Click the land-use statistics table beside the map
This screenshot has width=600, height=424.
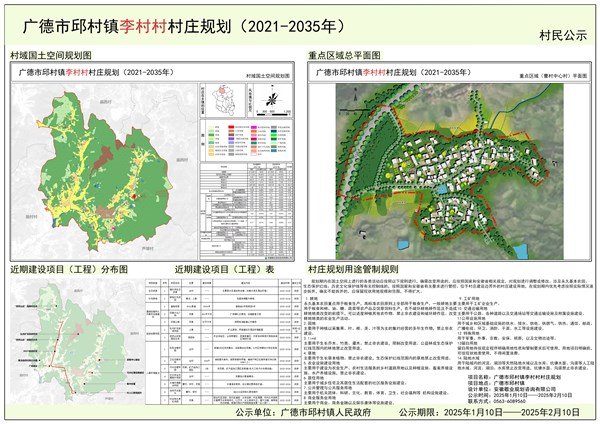(246, 211)
